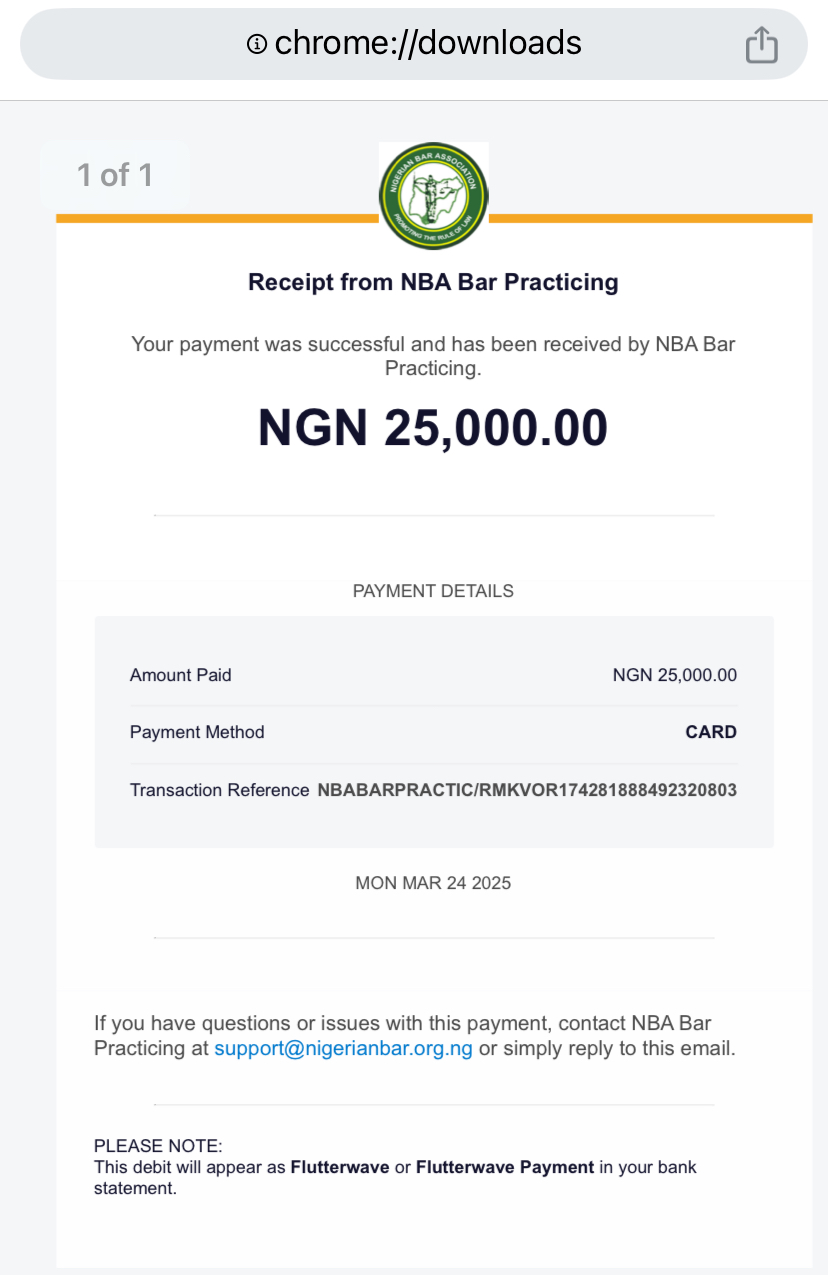Screen dimensions: 828x1275
Task: Click the 'Receipt from NBA Bar Practicing' heading
Action: pyautogui.click(x=433, y=282)
